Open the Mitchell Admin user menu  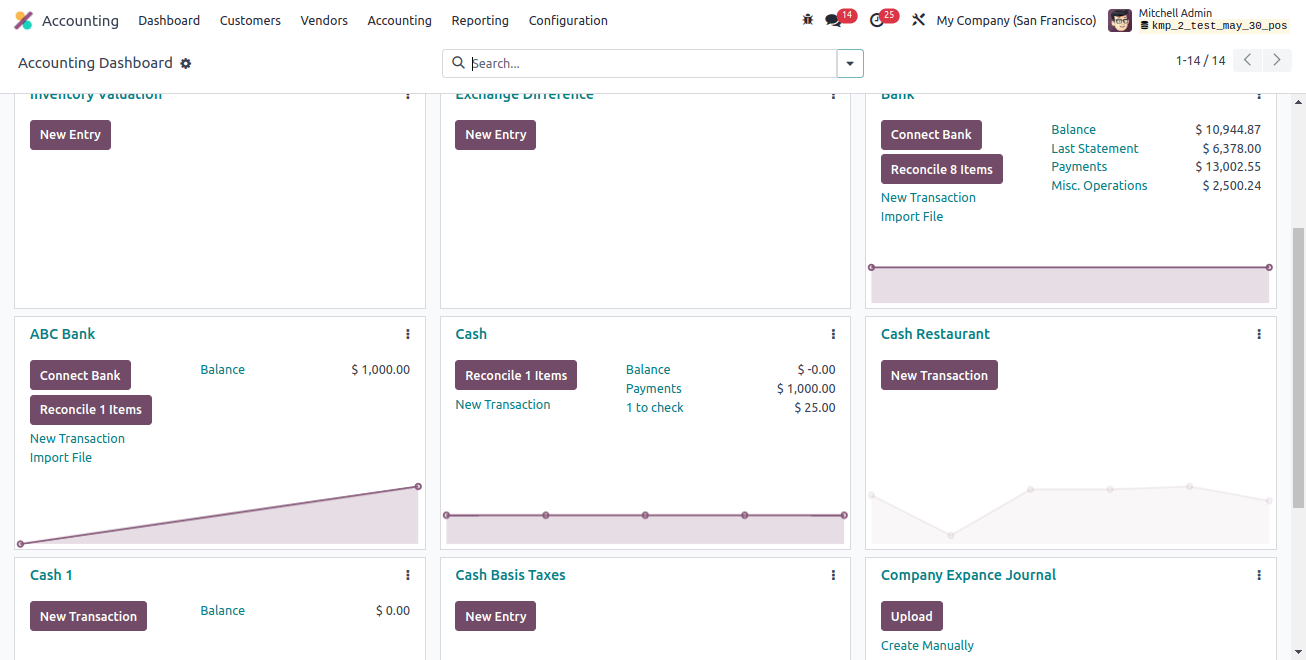pos(1198,20)
